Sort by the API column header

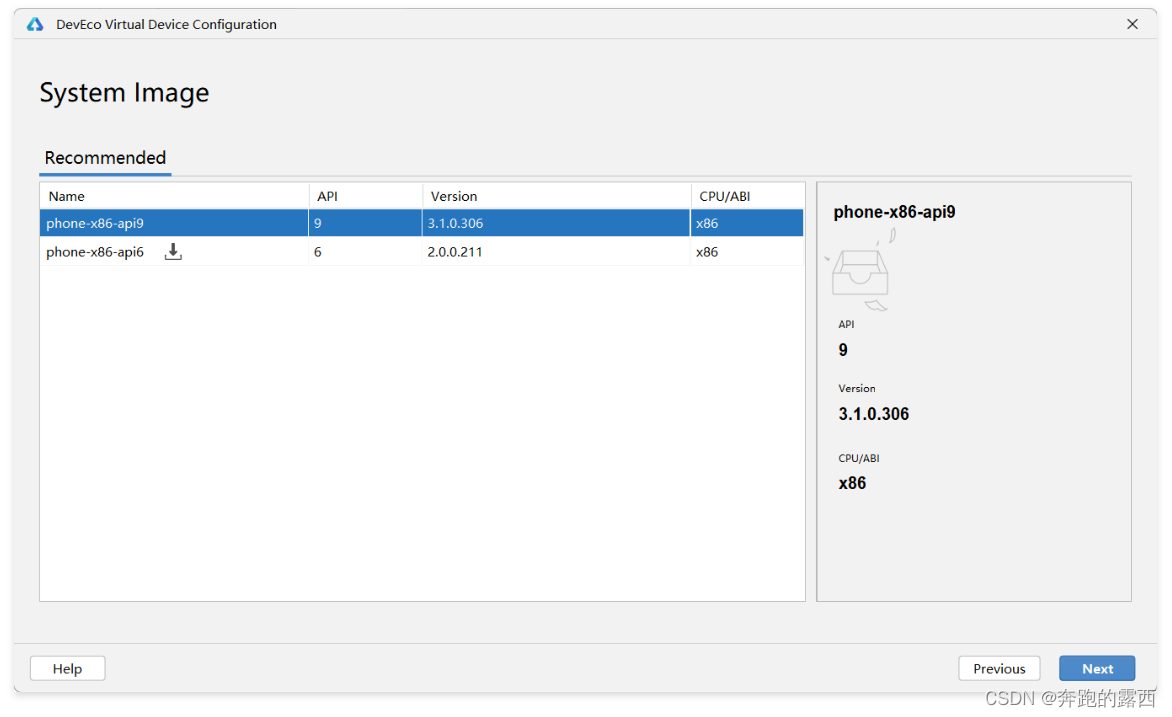366,196
